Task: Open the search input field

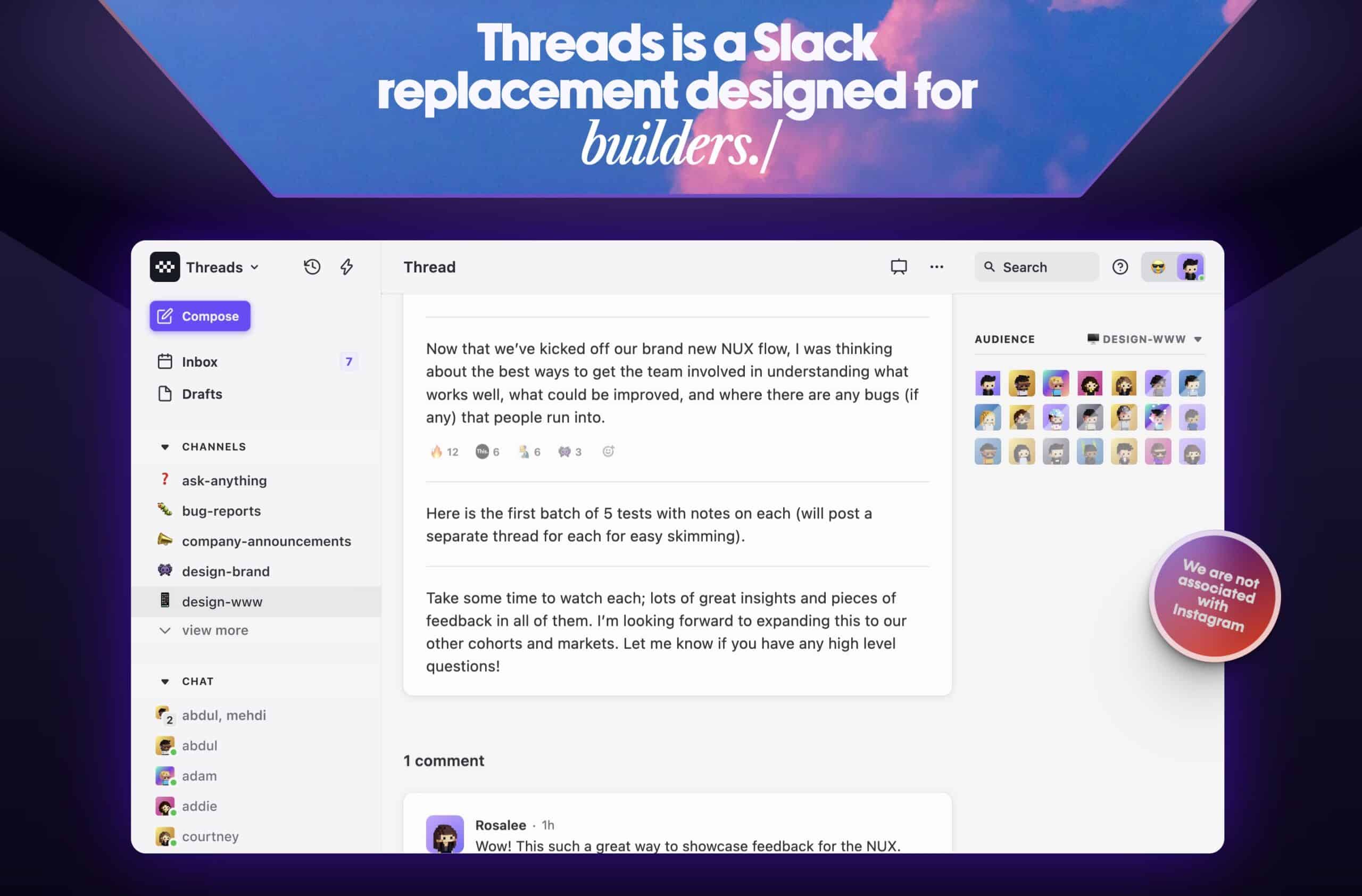Action: (1036, 266)
